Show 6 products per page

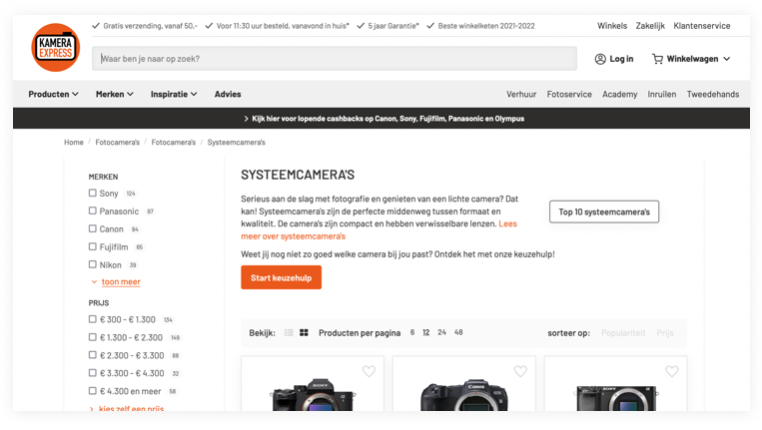412,332
